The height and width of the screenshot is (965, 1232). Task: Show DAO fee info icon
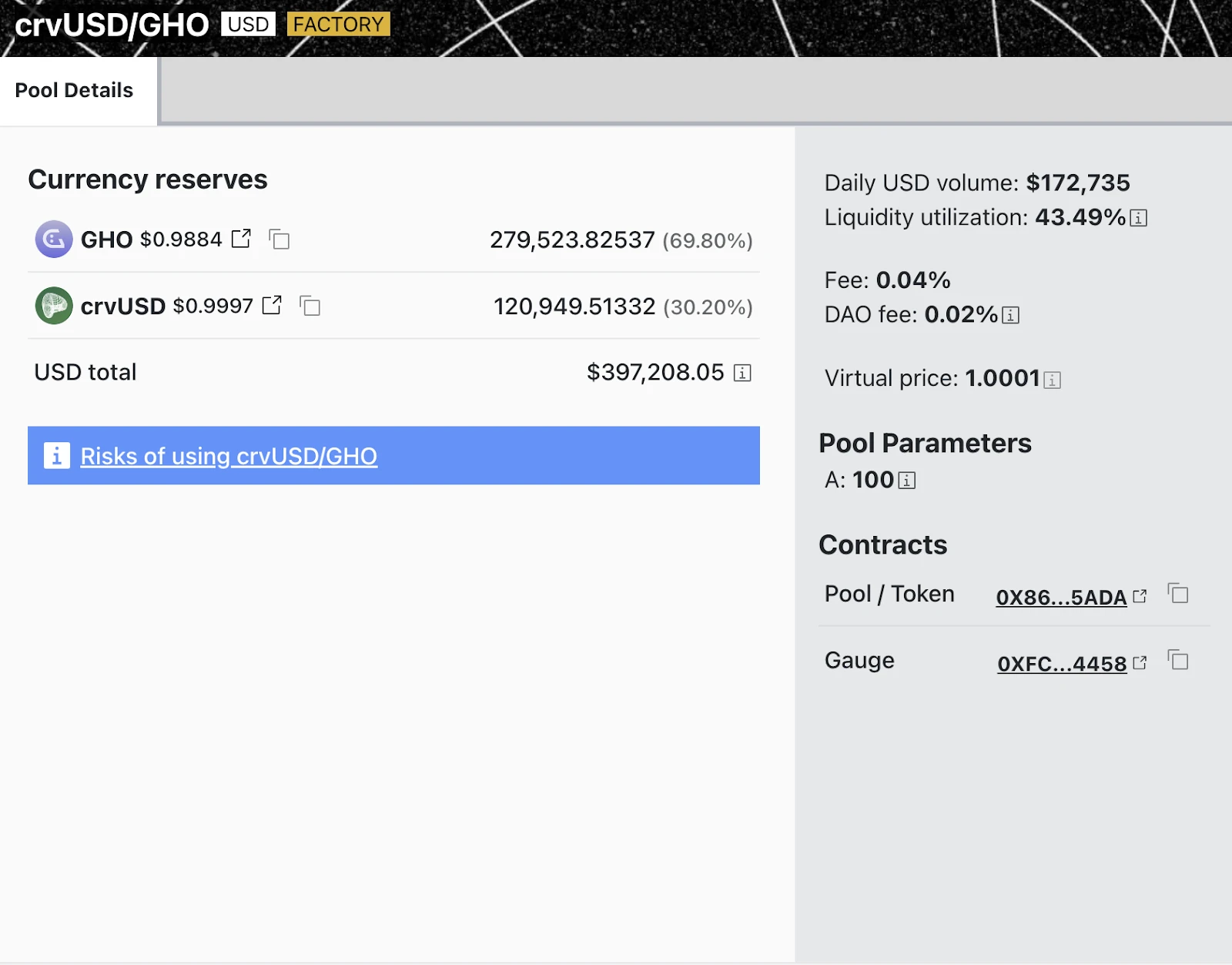click(x=1010, y=316)
